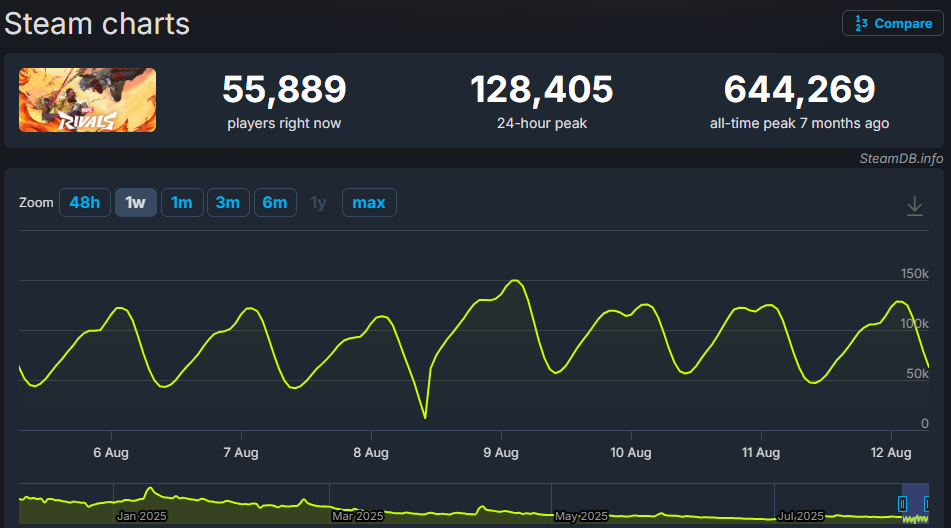Click the SteamDB.info credit link
This screenshot has height=528, width=951.
pos(901,158)
